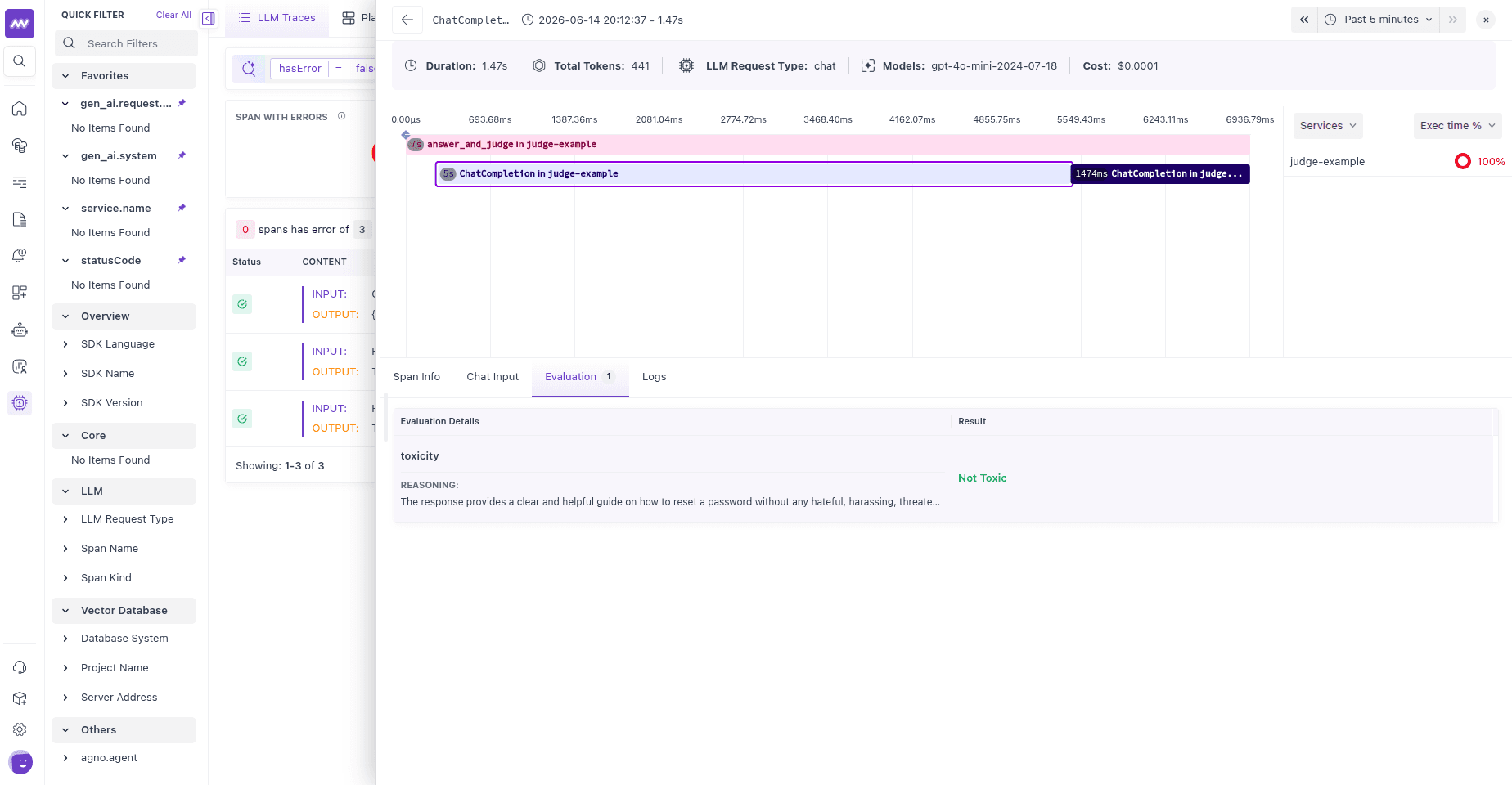Open the LLM observability chip icon
The image size is (1512, 785).
pyautogui.click(x=20, y=402)
